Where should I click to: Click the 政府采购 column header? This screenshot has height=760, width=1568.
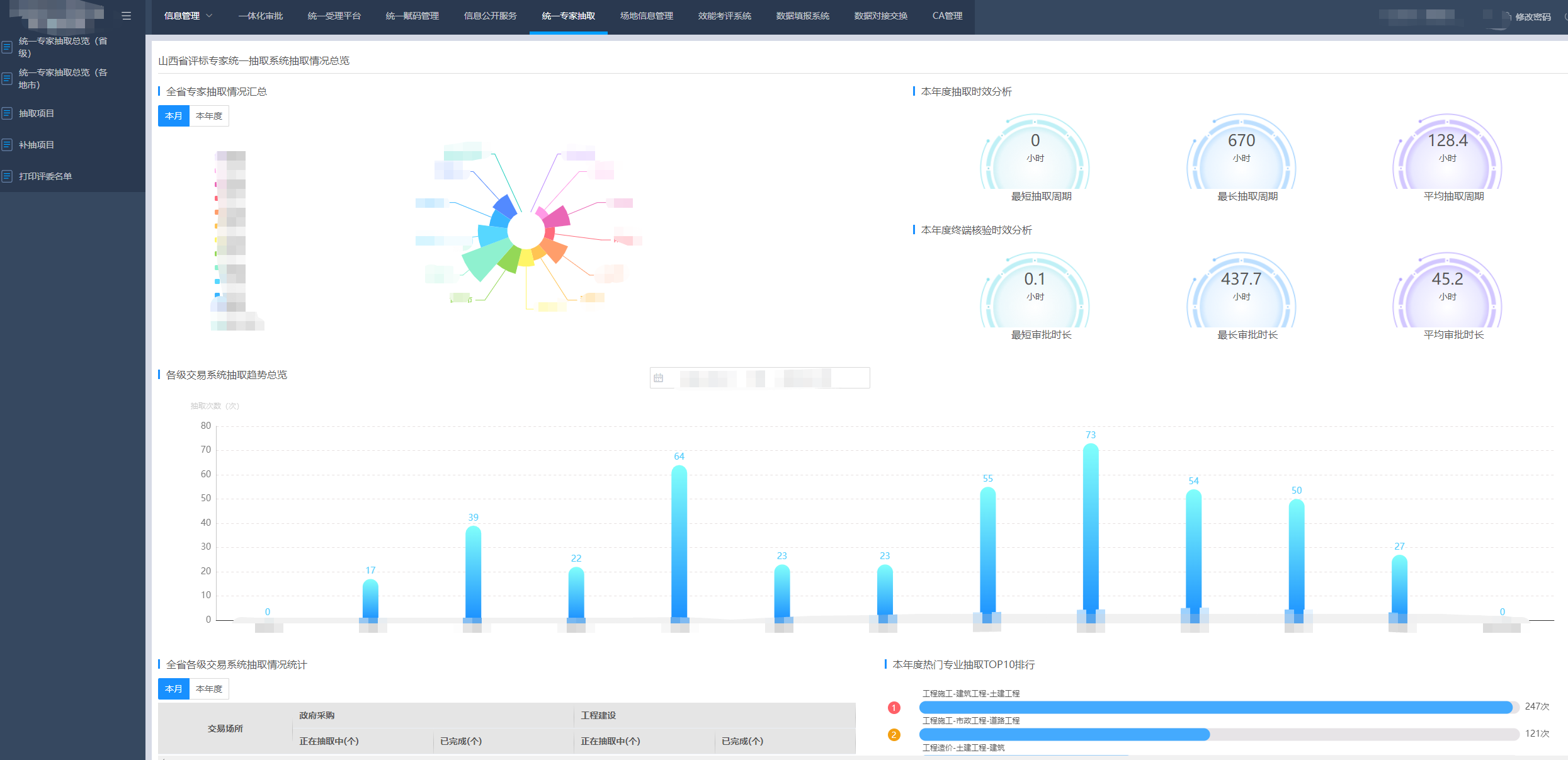pyautogui.click(x=317, y=715)
